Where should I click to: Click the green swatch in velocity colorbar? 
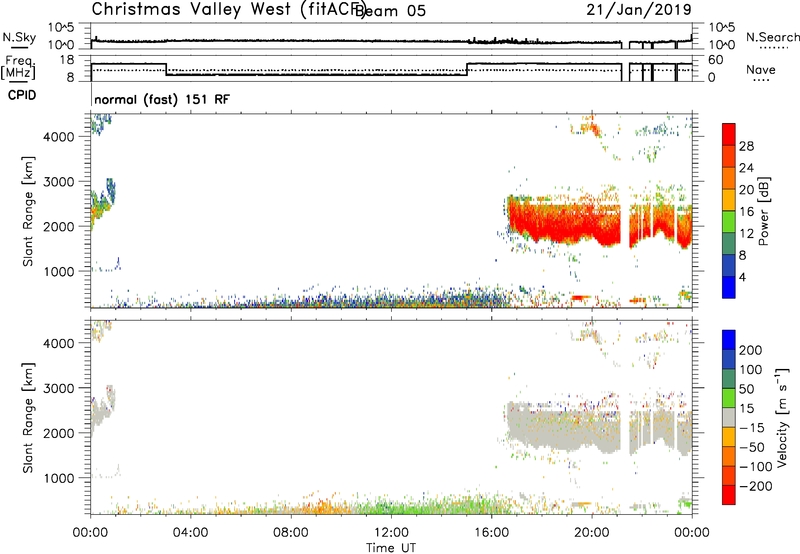click(729, 398)
